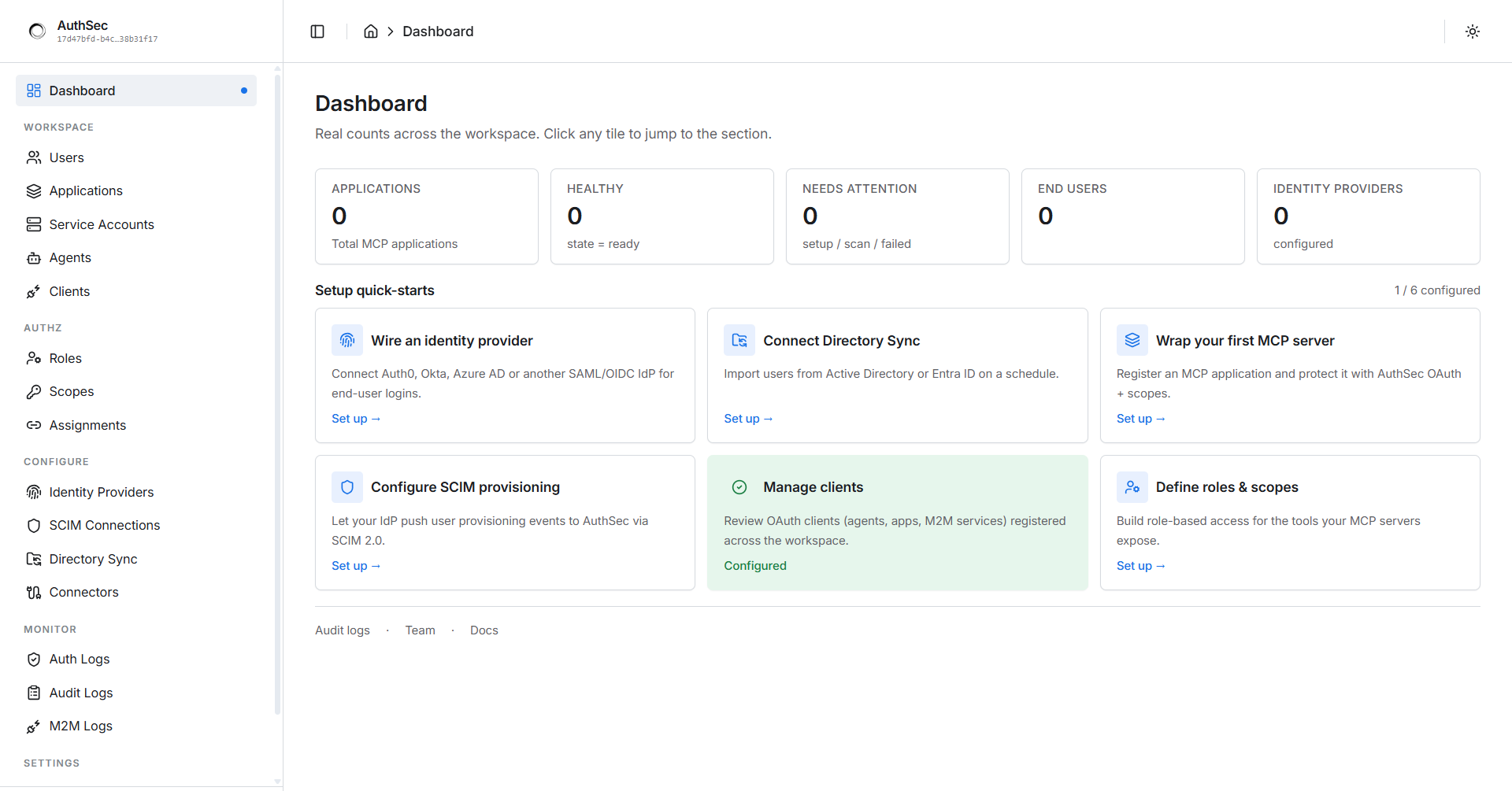Open Team footer link
Image resolution: width=1512 pixels, height=791 pixels.
[421, 630]
